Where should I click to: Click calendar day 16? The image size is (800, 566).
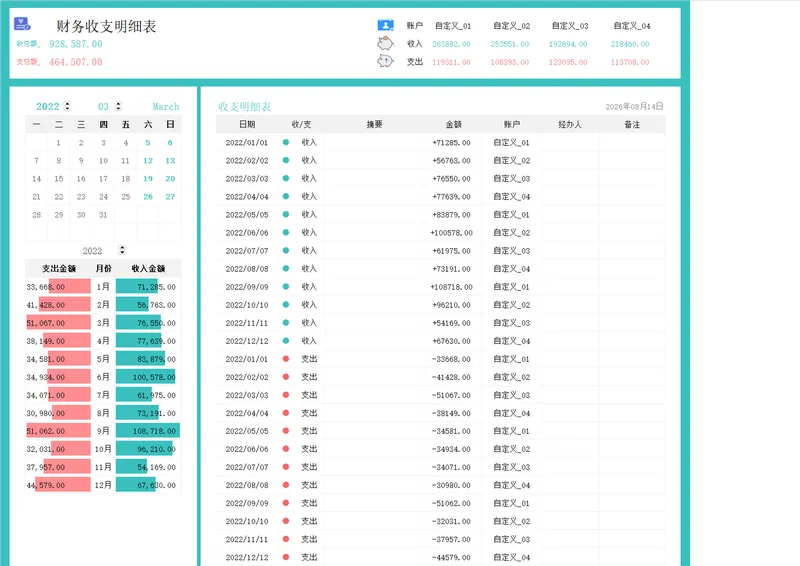(x=81, y=179)
